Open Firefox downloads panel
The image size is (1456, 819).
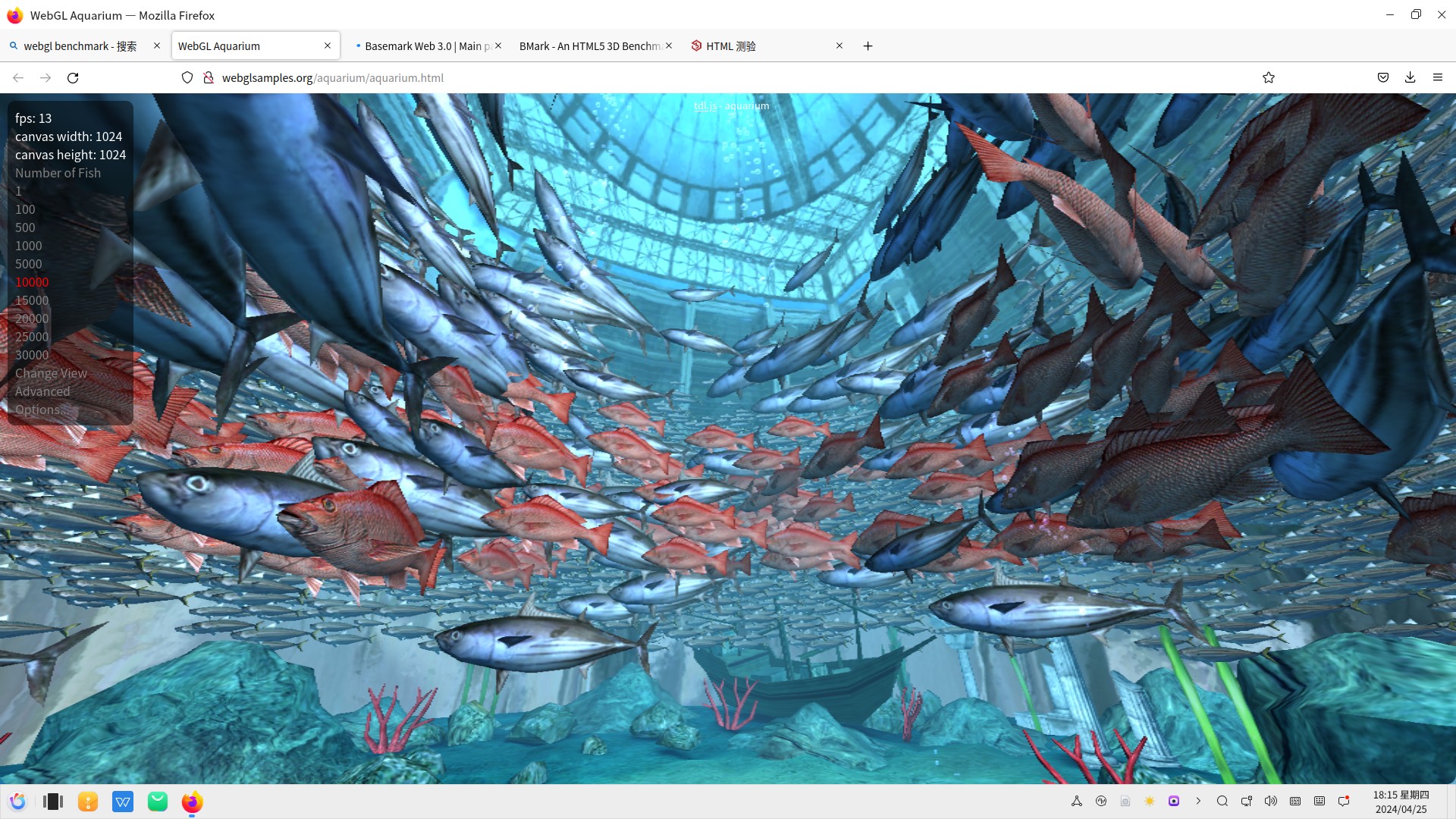(x=1410, y=78)
